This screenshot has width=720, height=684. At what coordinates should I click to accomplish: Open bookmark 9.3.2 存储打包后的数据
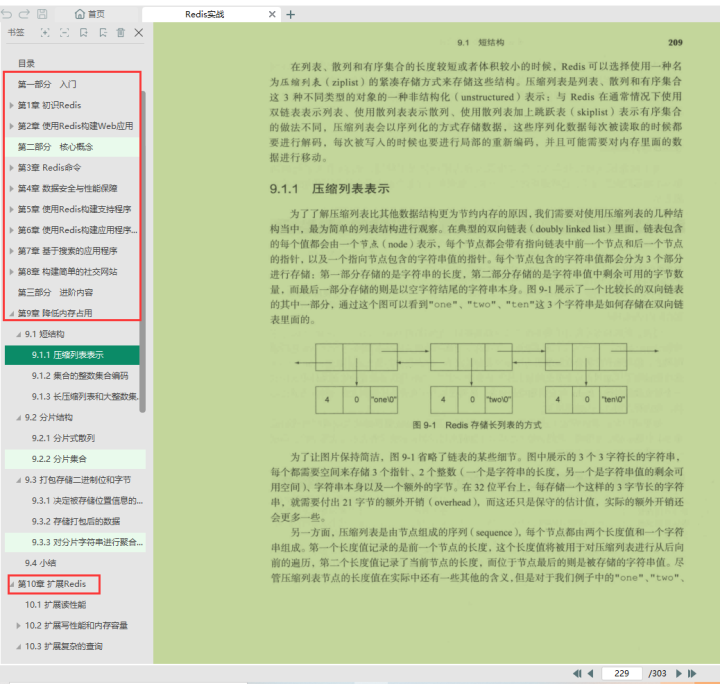(76, 521)
